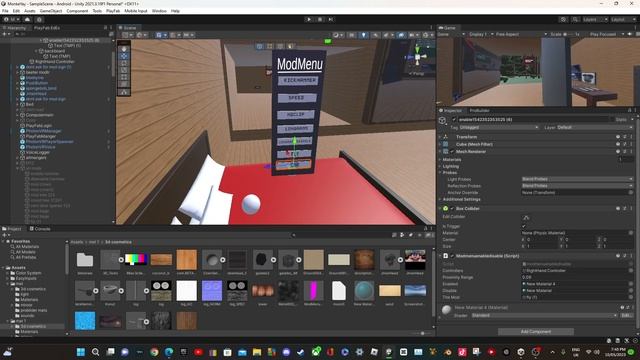This screenshot has height=360, width=640.
Task: Expand the Transform component
Action: [x=440, y=137]
